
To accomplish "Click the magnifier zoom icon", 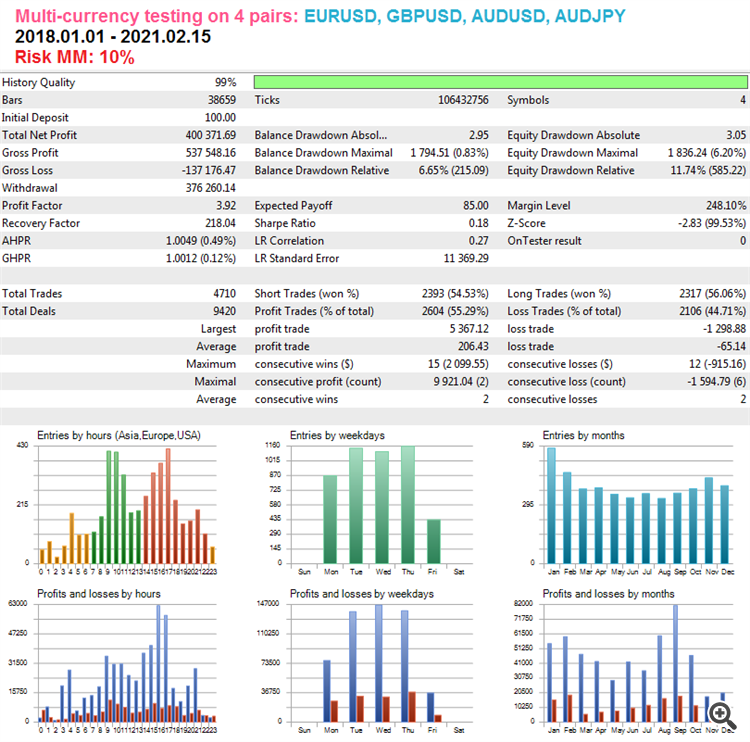I will [722, 715].
